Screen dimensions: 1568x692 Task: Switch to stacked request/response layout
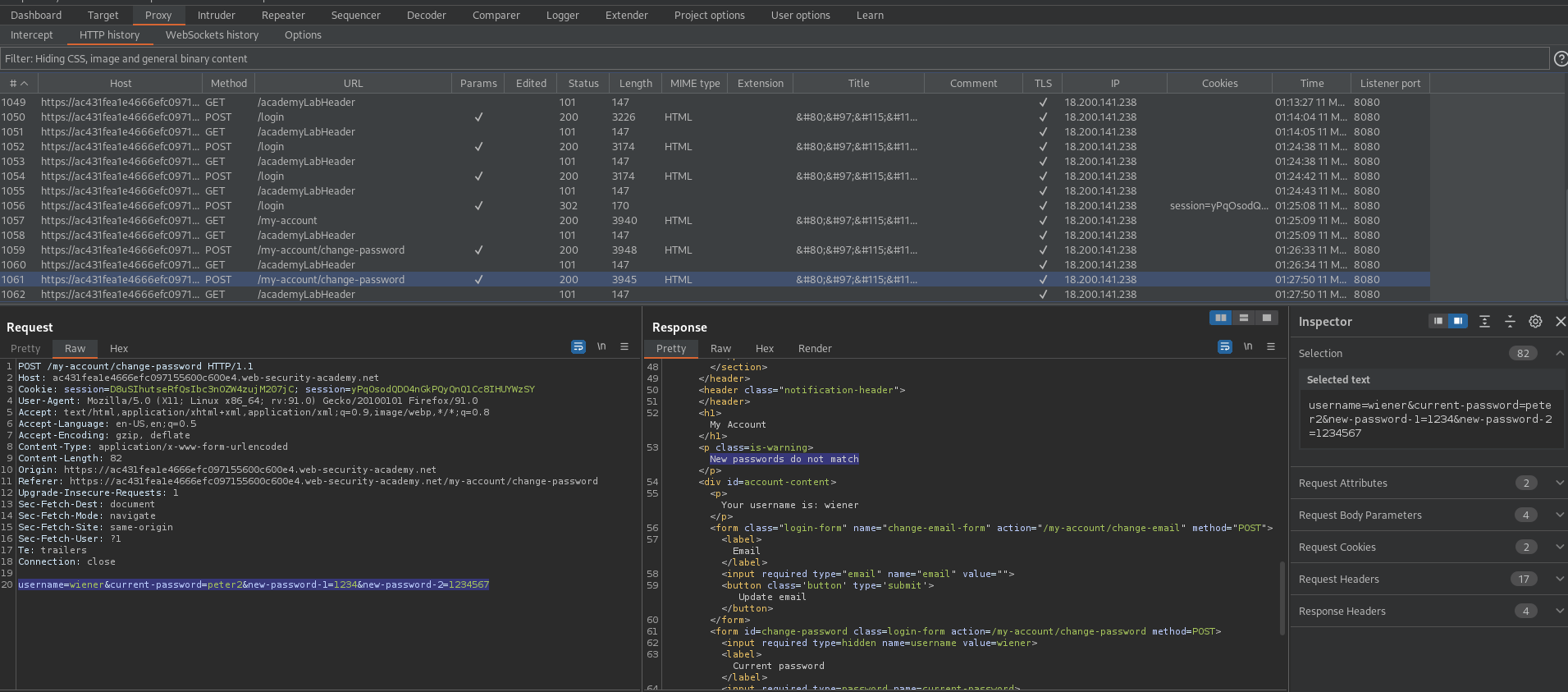tap(1244, 318)
